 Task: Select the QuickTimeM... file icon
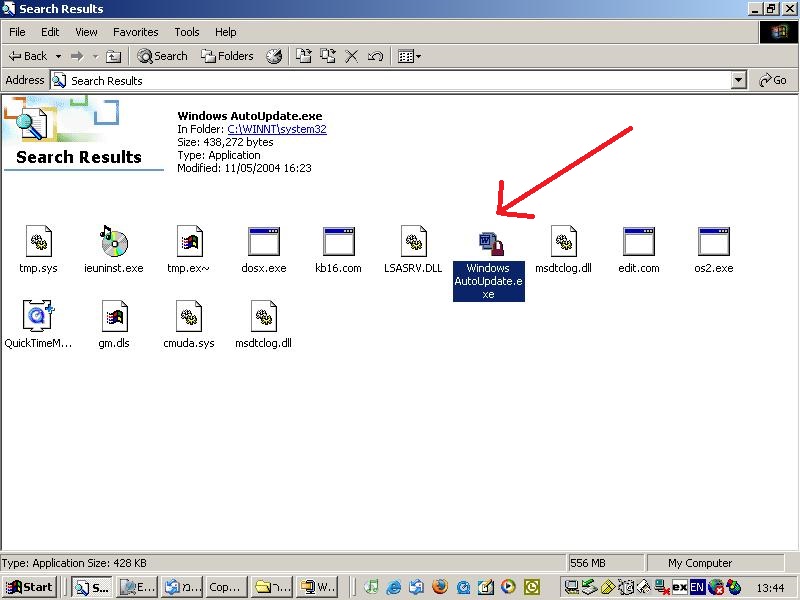pos(38,316)
